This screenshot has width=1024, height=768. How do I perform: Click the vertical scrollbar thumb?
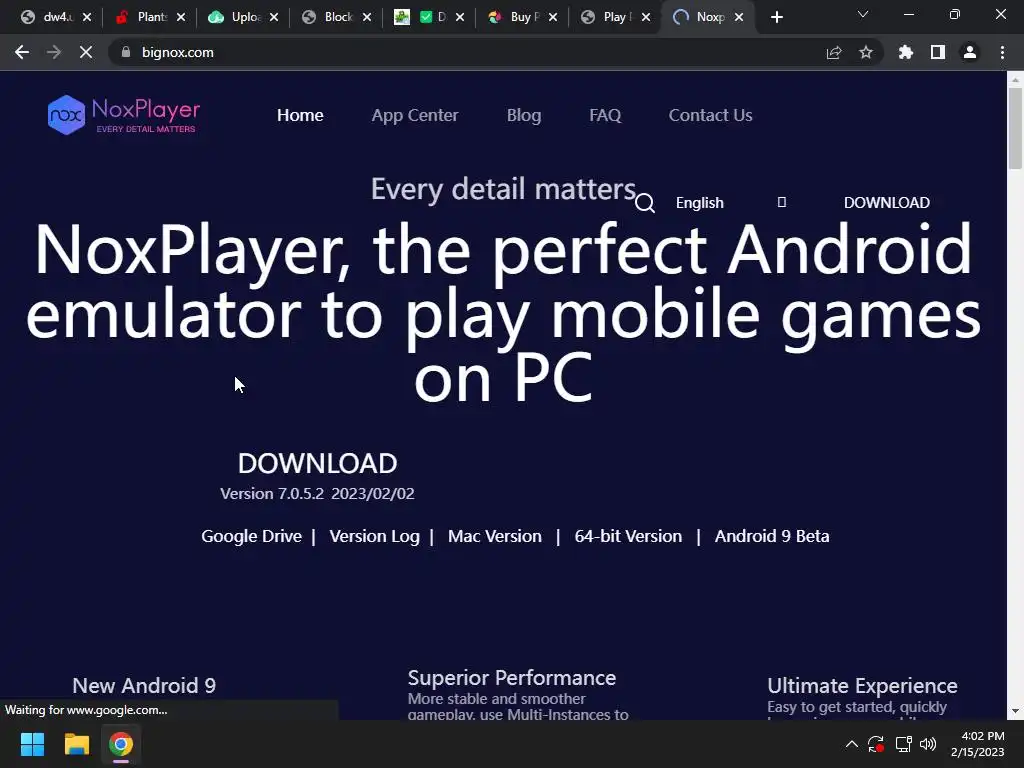tap(1015, 128)
